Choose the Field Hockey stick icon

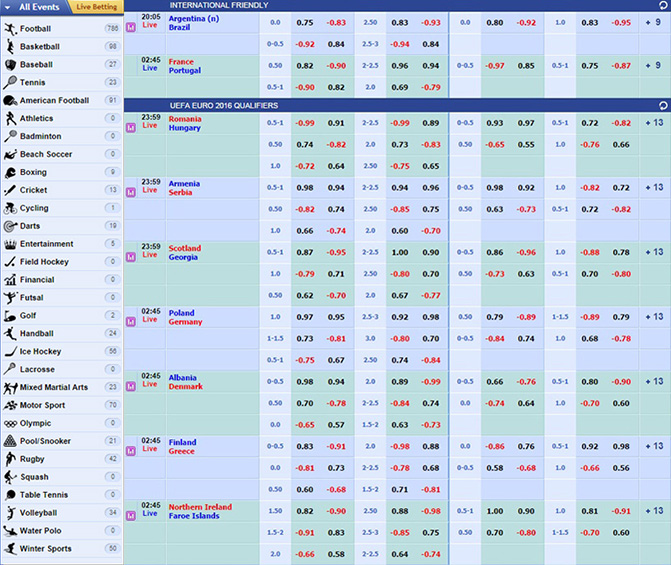coord(10,262)
